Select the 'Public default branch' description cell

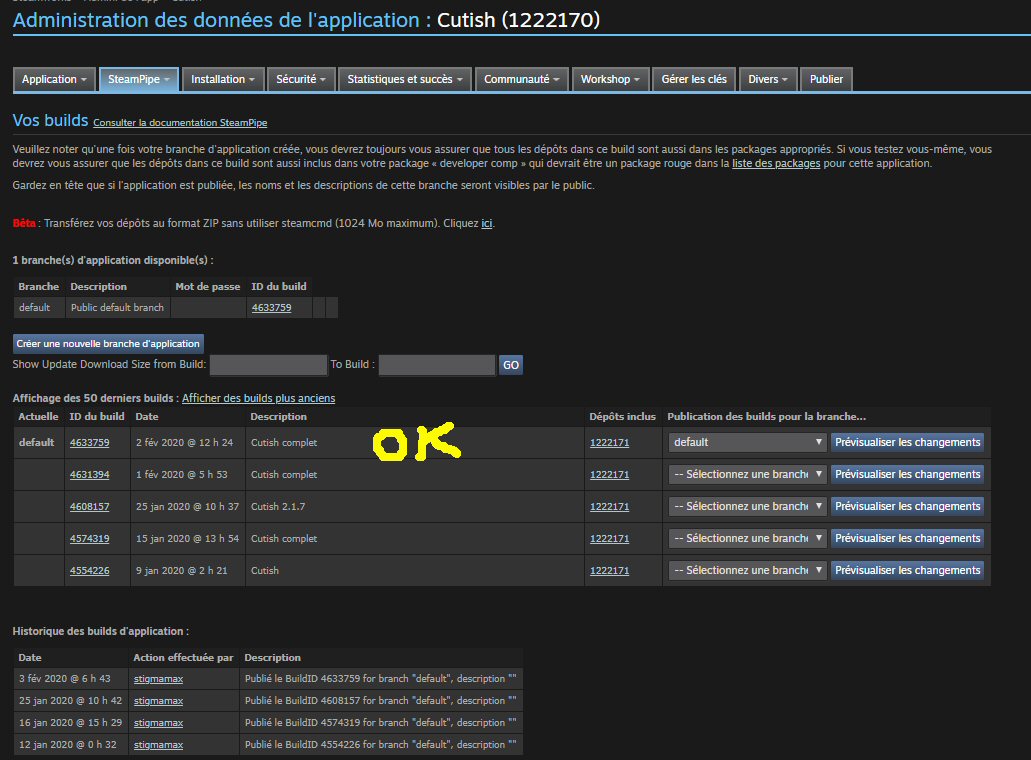tap(117, 308)
